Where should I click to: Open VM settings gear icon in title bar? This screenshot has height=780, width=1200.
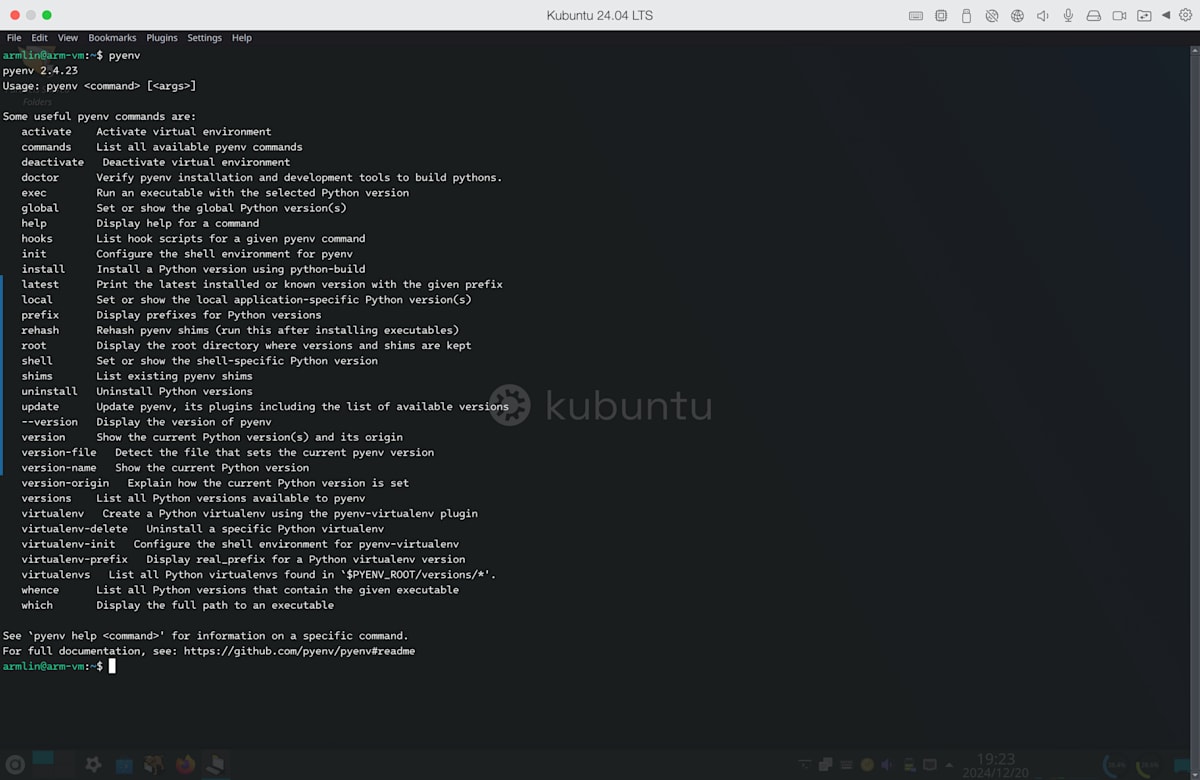[1185, 16]
